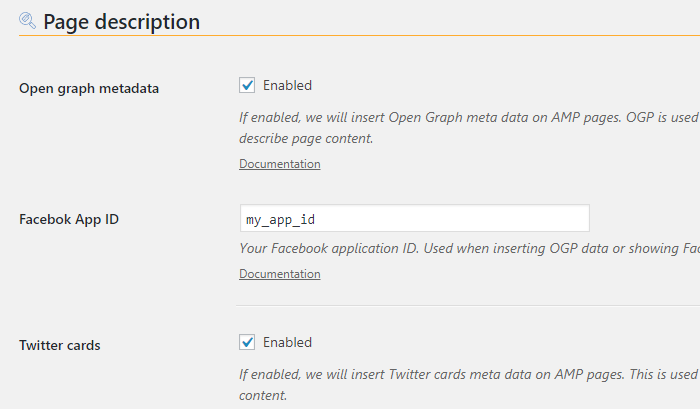The height and width of the screenshot is (409, 700).
Task: Focus the Facebook App ID text field
Action: pyautogui.click(x=415, y=218)
